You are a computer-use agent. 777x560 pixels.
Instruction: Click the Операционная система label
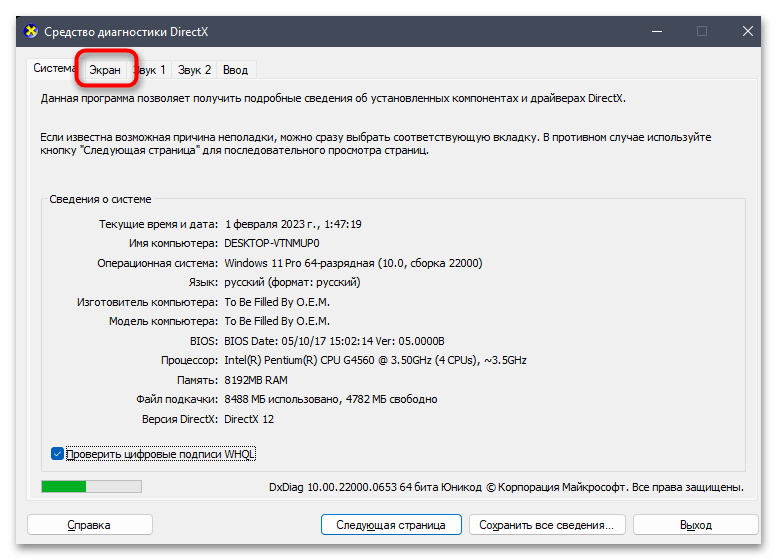coord(157,263)
